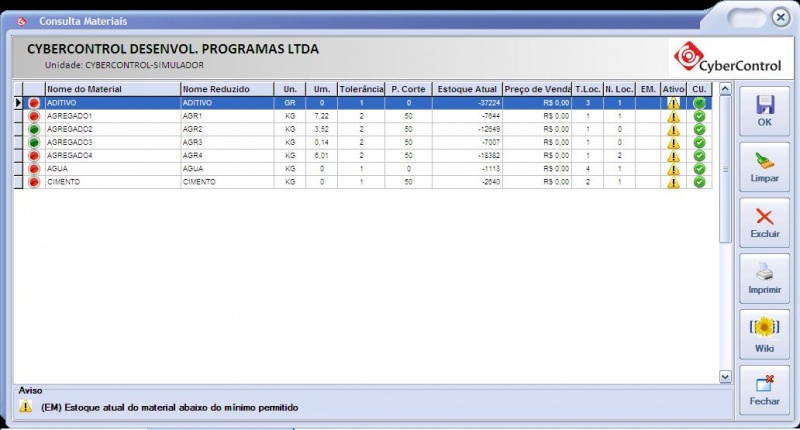The width and height of the screenshot is (800, 430).
Task: Click the red status dot for ADITIVO
Action: point(34,103)
